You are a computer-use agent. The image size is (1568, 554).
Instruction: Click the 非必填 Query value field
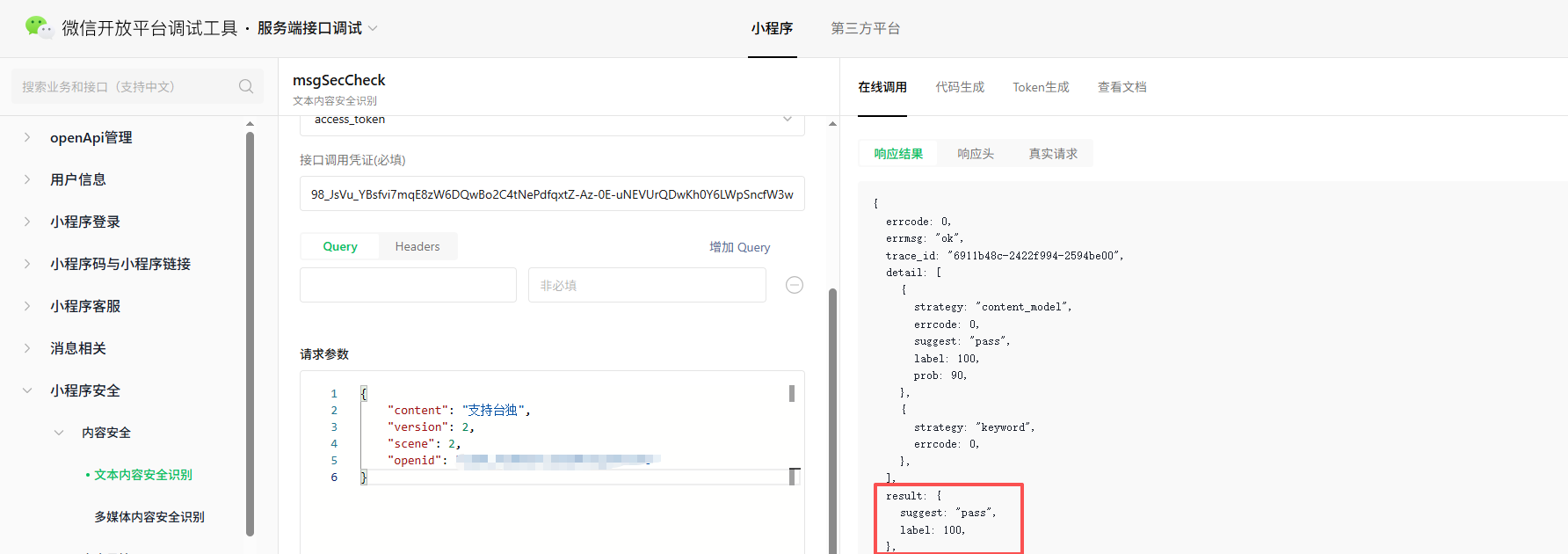click(647, 285)
